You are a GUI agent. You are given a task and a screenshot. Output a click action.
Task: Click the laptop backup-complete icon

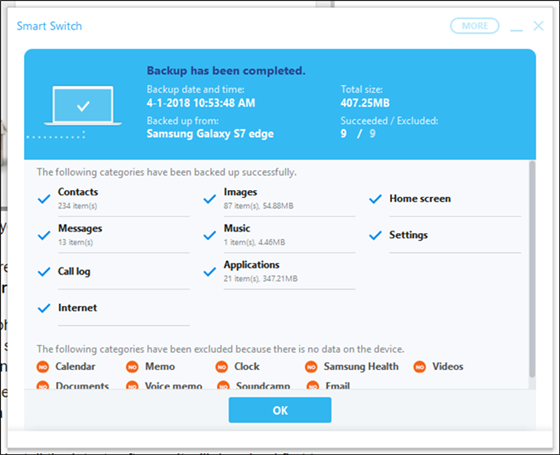83,106
